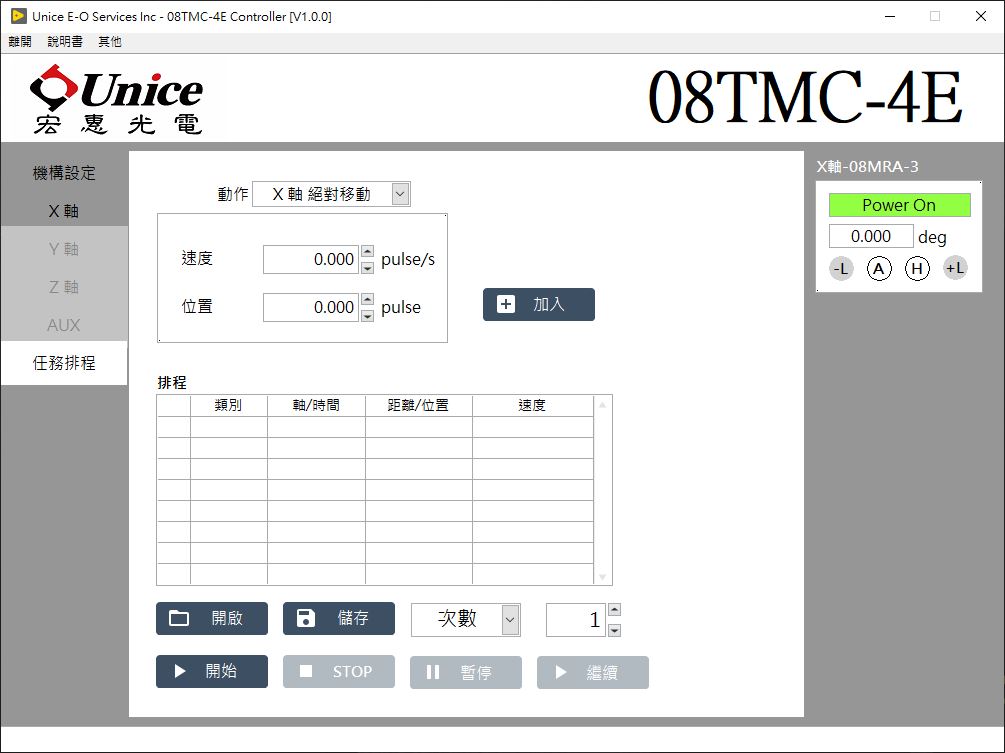The width and height of the screenshot is (1005, 753).
Task: Click the repeat count input field
Action: coord(575,620)
